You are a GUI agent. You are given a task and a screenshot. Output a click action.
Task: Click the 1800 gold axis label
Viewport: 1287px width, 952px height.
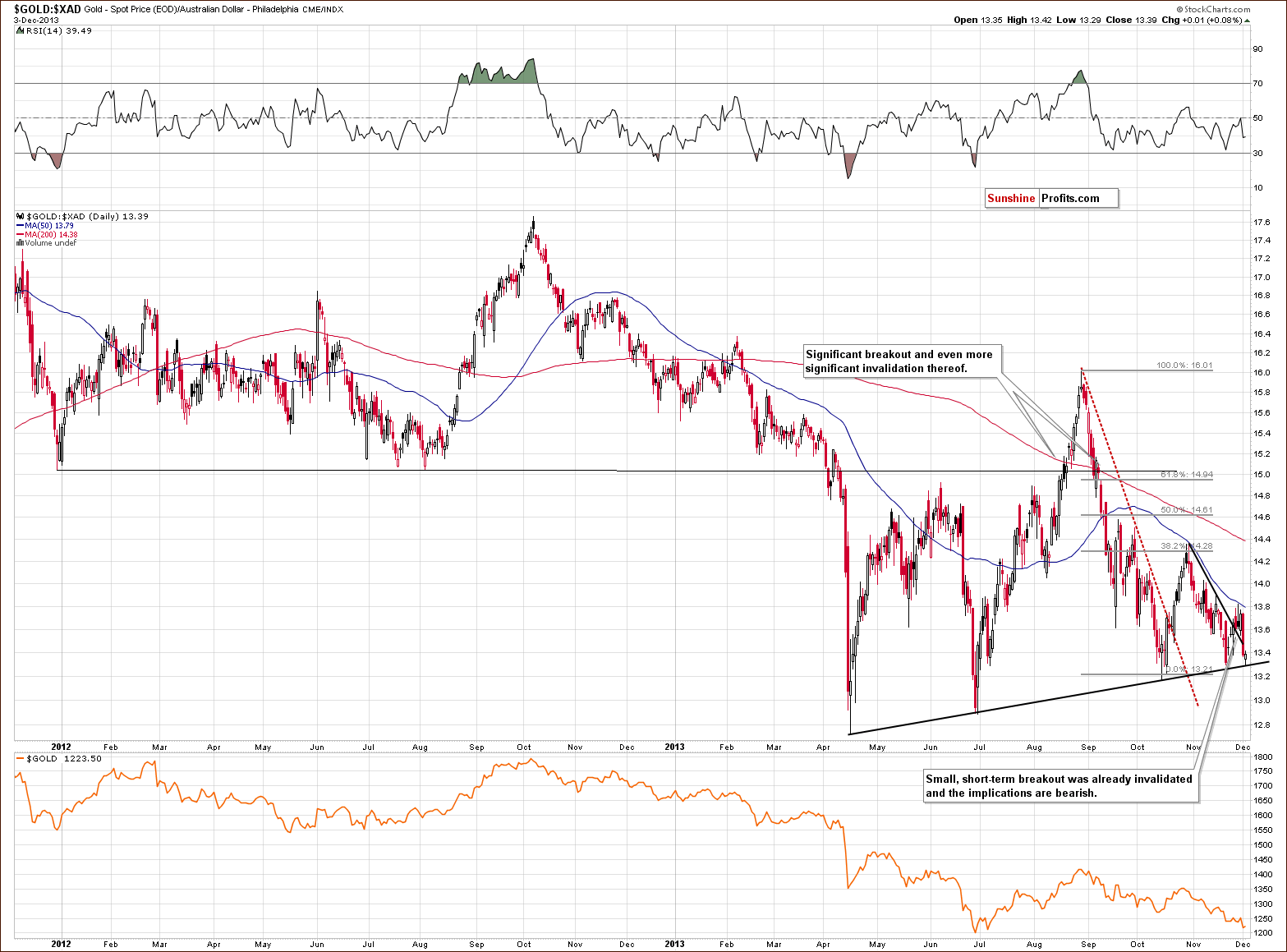[1263, 757]
